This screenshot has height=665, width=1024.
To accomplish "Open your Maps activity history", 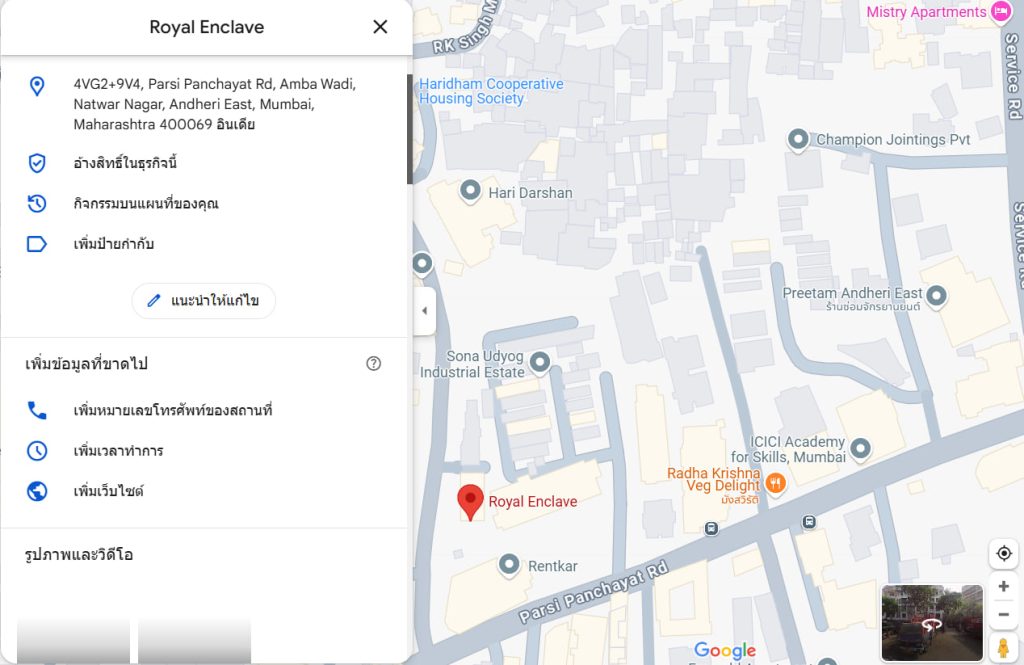I will coord(145,204).
